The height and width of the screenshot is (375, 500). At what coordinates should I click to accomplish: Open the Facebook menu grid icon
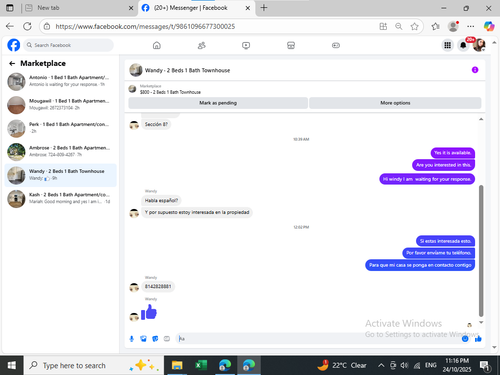pos(447,45)
